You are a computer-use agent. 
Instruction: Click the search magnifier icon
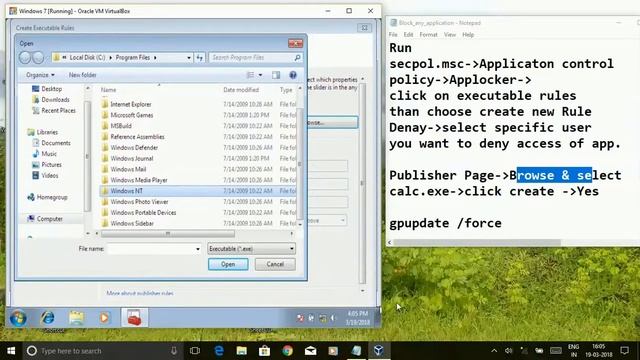[x=298, y=58]
